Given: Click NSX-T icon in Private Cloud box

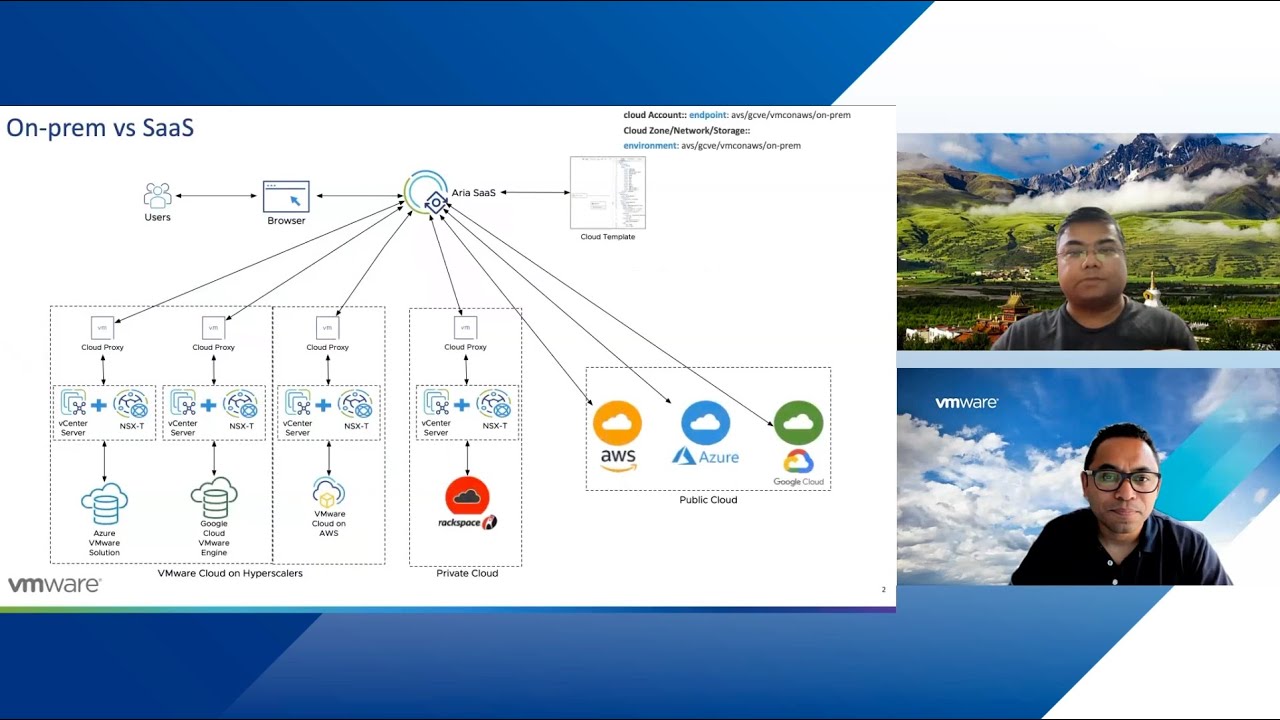Looking at the screenshot, I should [x=494, y=404].
